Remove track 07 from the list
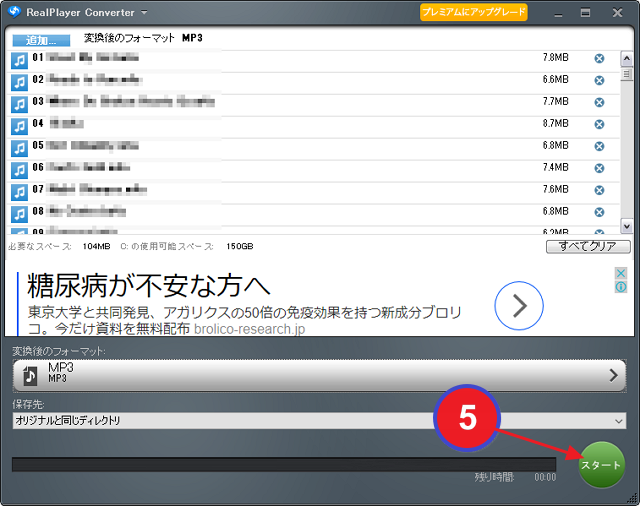This screenshot has width=640, height=506. (x=599, y=190)
